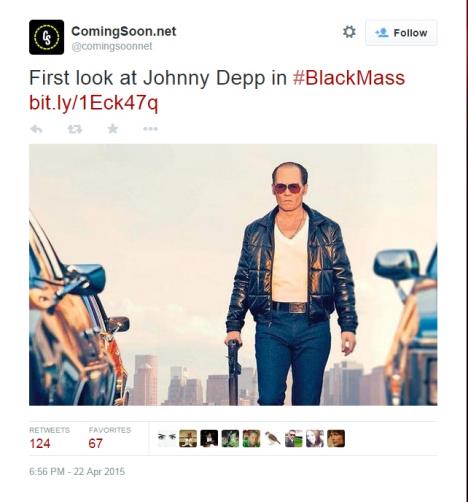The width and height of the screenshot is (468, 502).
Task: Select the man with sunglasses avatar
Action: pos(294,438)
